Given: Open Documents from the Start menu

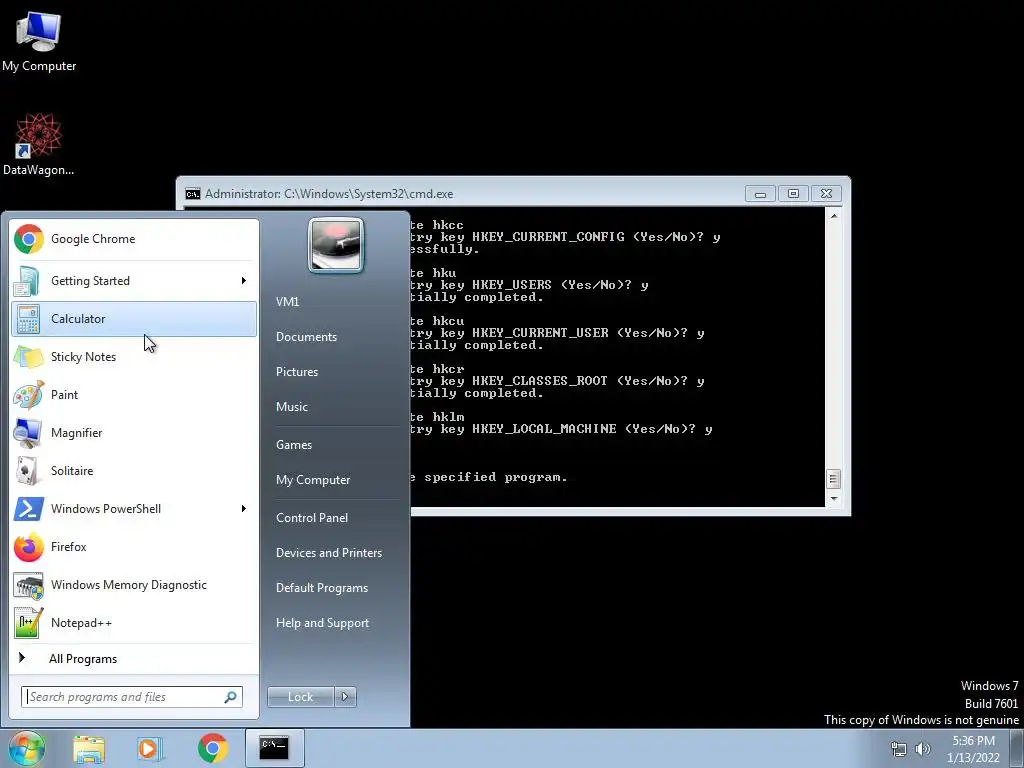Looking at the screenshot, I should point(306,337).
